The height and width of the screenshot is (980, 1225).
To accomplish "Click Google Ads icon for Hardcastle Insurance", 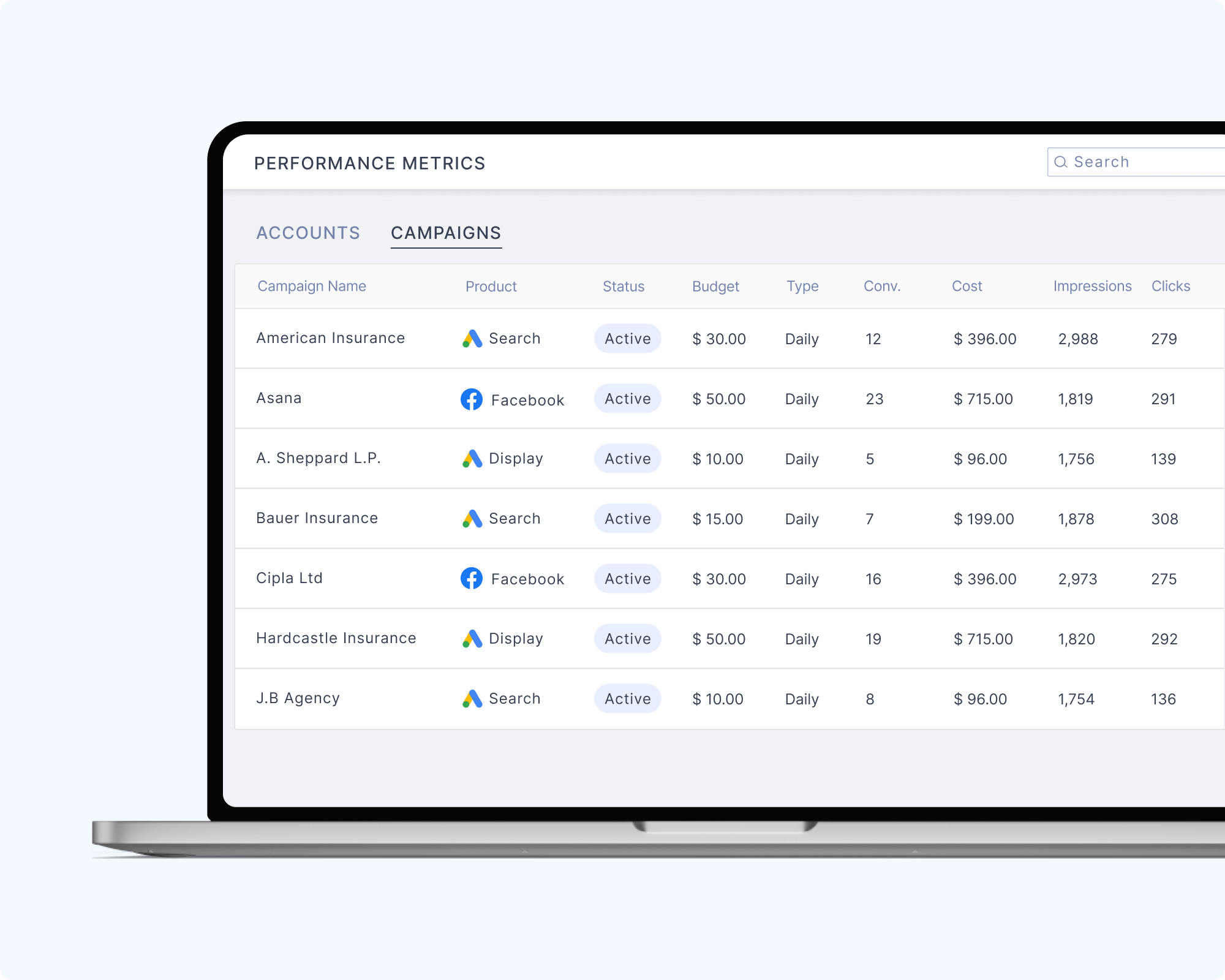I will 472,639.
